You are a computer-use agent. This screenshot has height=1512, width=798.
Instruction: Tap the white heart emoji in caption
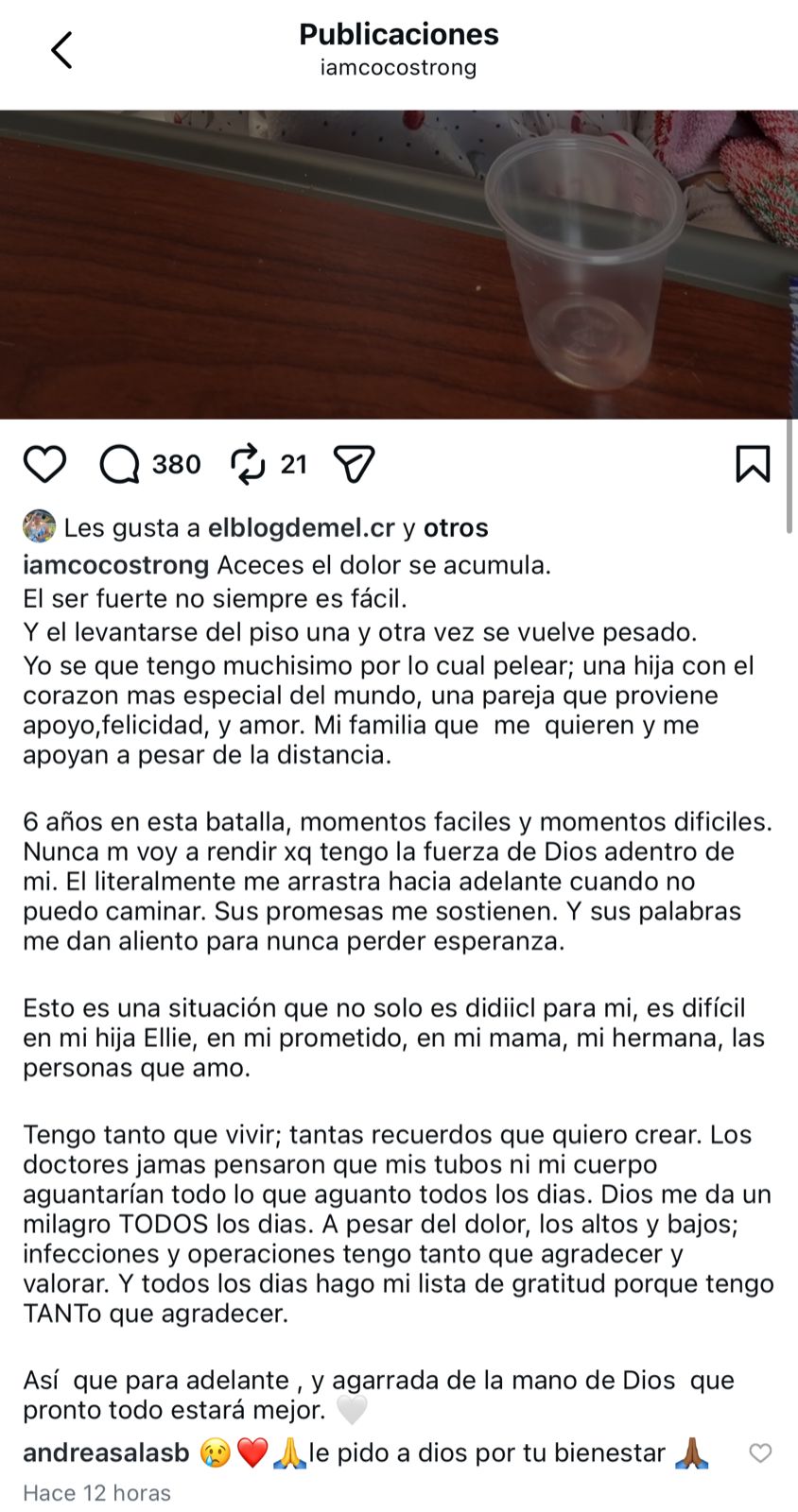(352, 1411)
